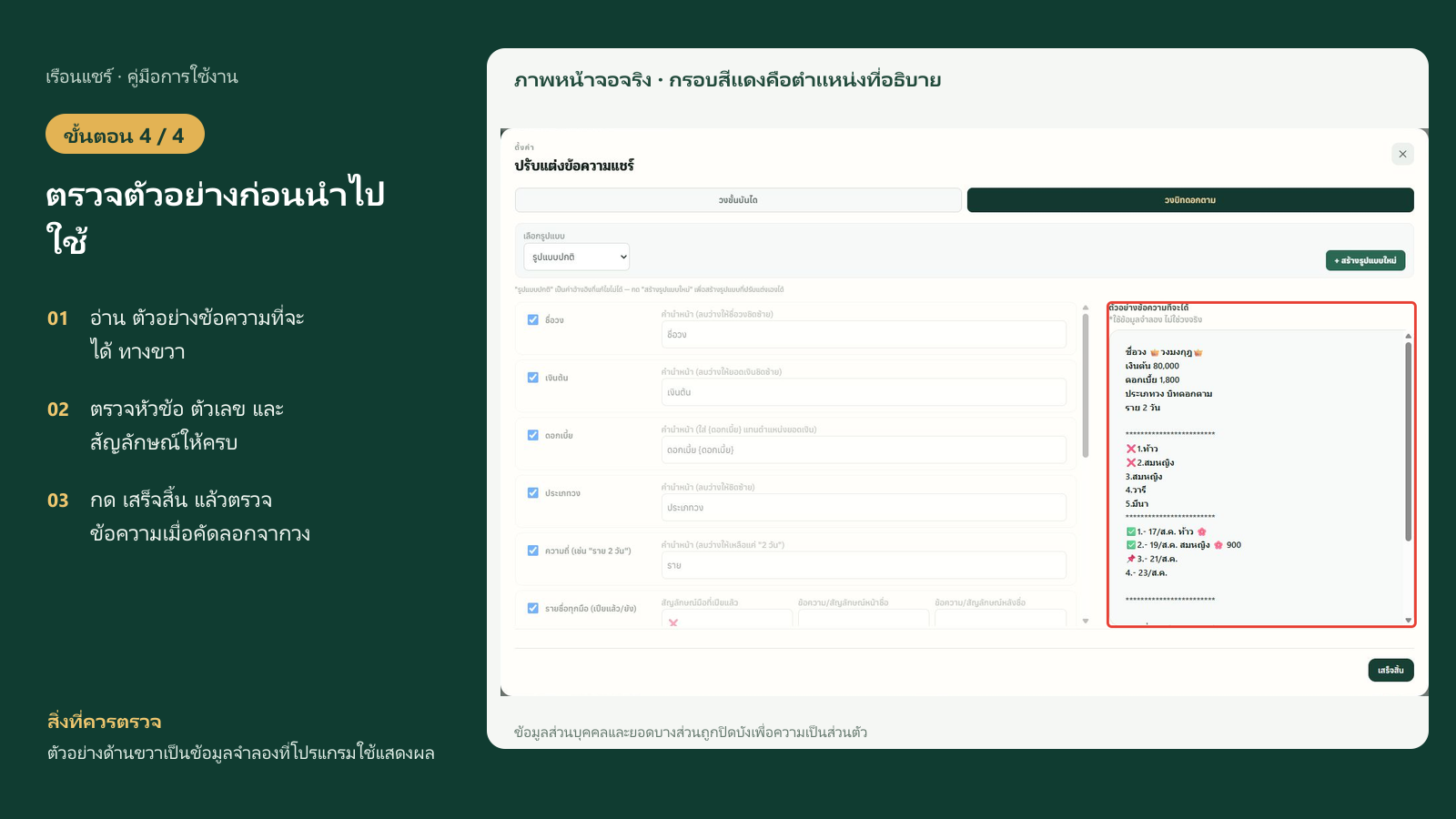Click the paid-symbol field containing the pink X
1456x819 pixels.
point(727,619)
